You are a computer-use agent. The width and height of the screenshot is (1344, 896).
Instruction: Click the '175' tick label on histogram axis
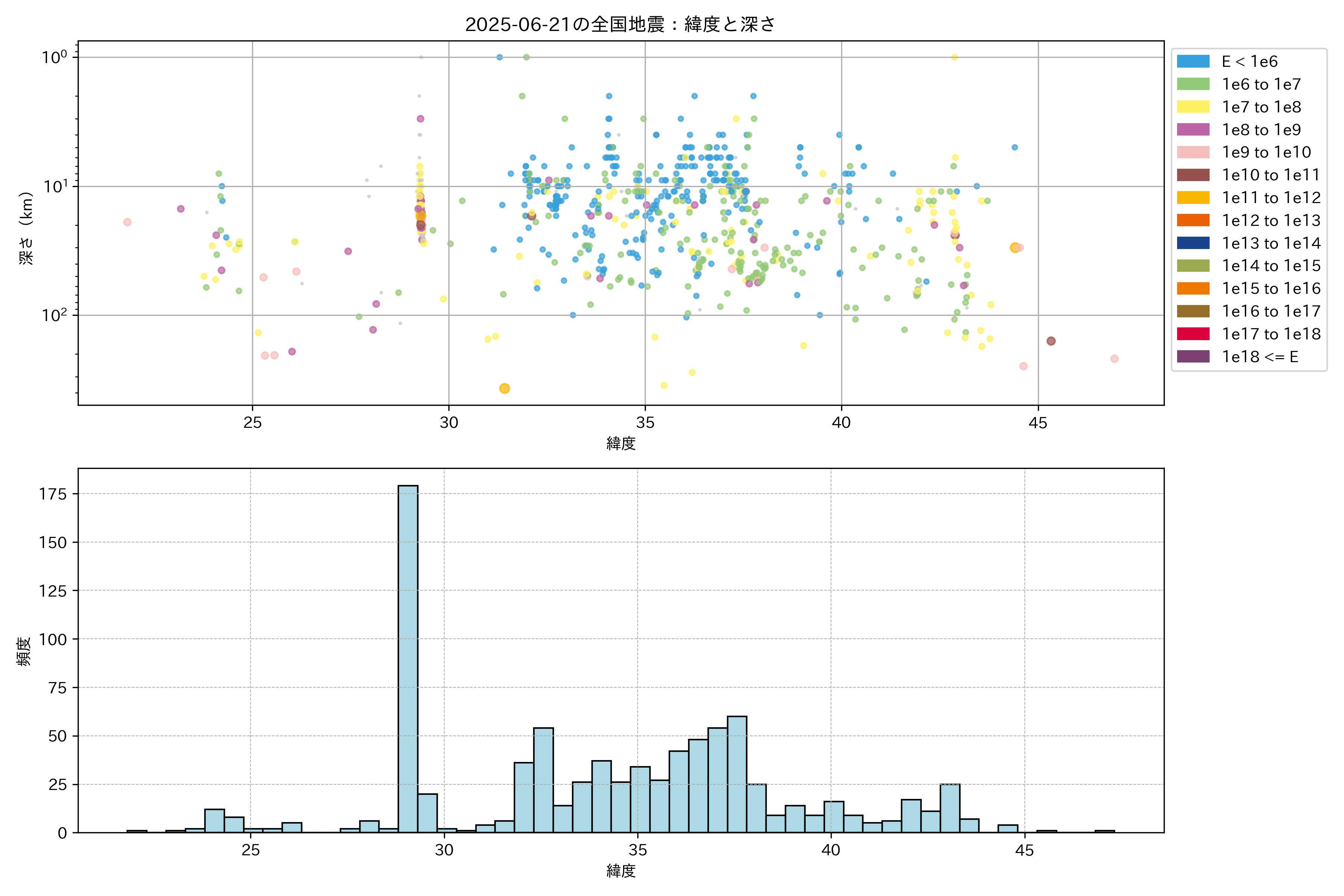(x=53, y=494)
